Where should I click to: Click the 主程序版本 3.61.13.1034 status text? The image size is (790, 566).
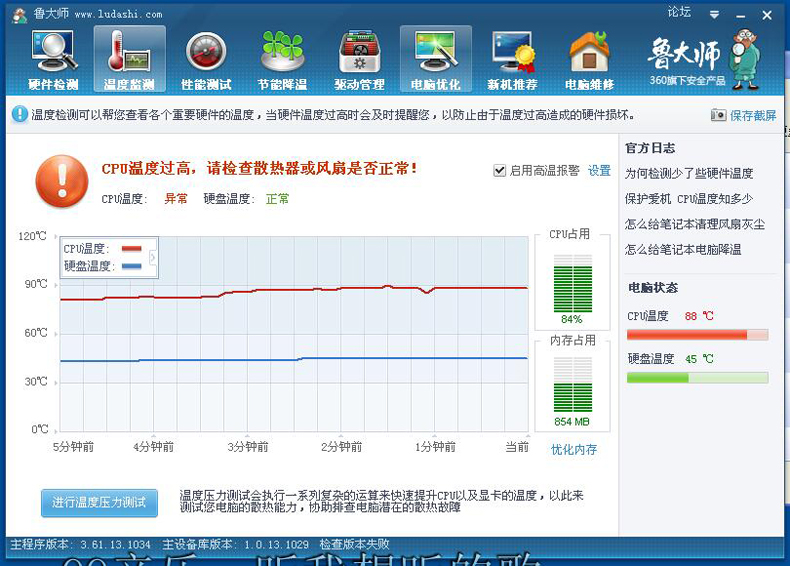coord(81,544)
